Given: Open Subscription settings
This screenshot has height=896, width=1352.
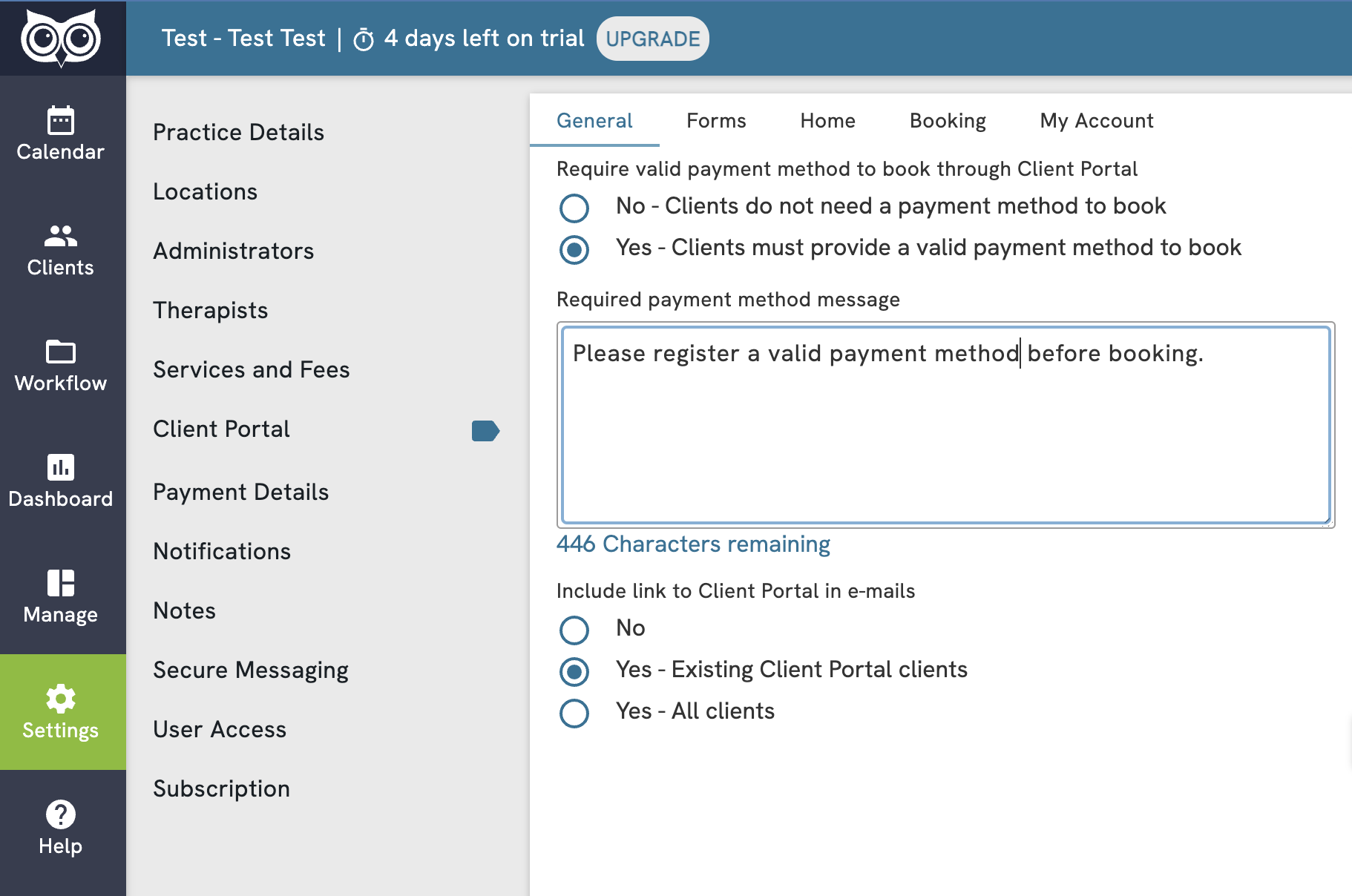Looking at the screenshot, I should pyautogui.click(x=221, y=788).
